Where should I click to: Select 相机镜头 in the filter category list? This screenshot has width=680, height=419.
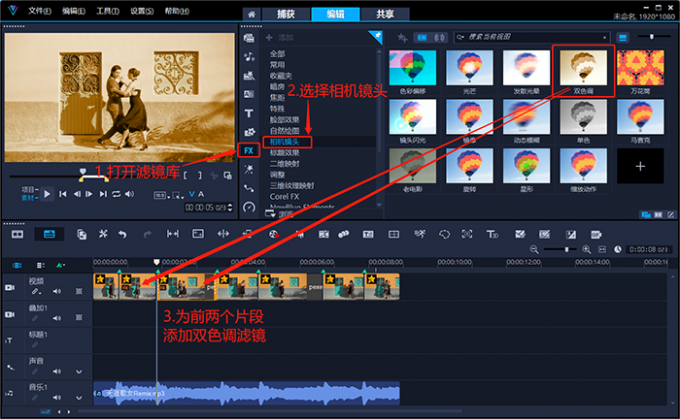287,143
